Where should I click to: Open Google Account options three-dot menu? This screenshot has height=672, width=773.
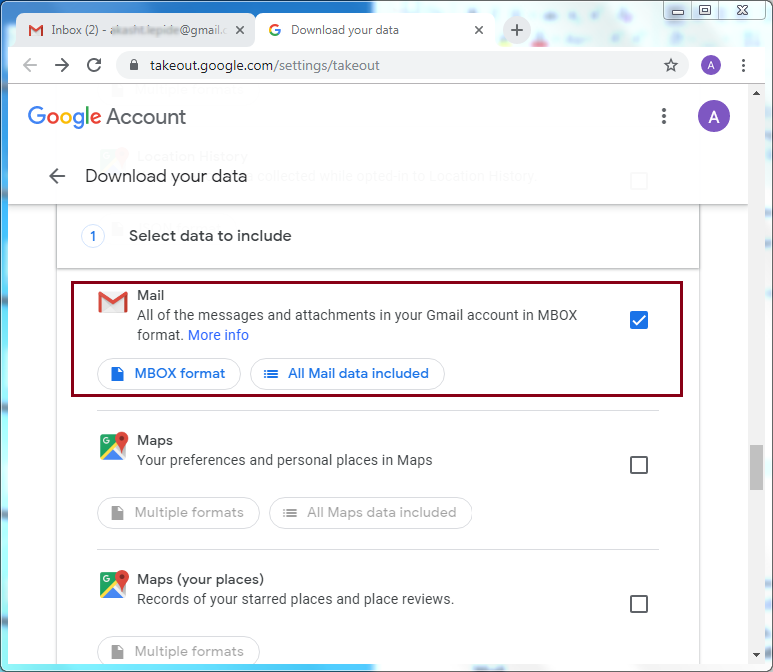664,116
